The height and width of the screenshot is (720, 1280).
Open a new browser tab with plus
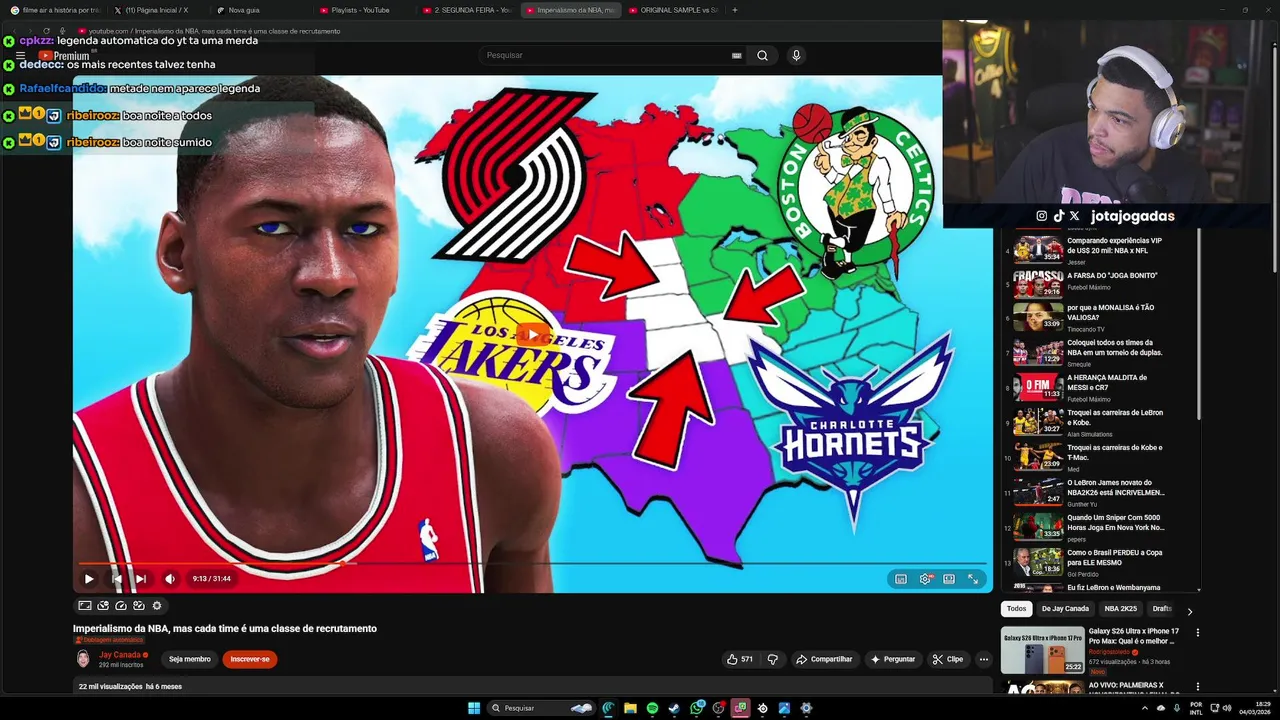pyautogui.click(x=735, y=10)
